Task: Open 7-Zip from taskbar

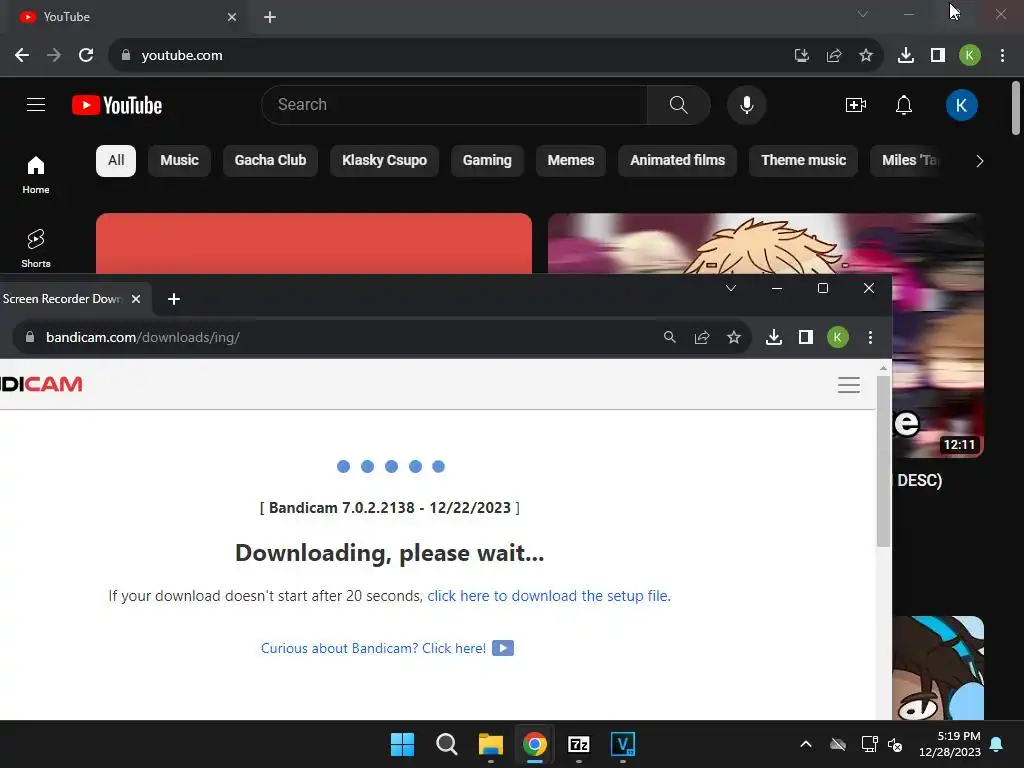Action: [x=579, y=744]
